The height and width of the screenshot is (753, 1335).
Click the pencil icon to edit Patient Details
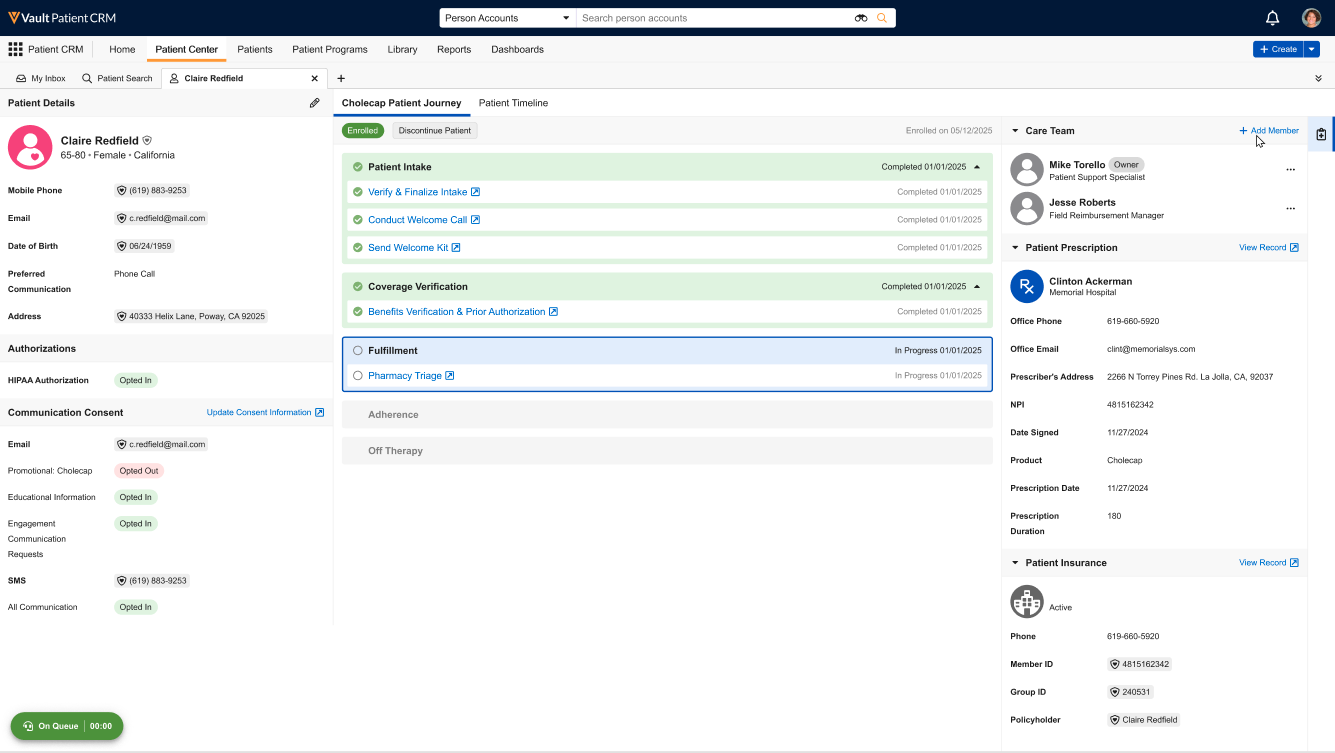[314, 103]
